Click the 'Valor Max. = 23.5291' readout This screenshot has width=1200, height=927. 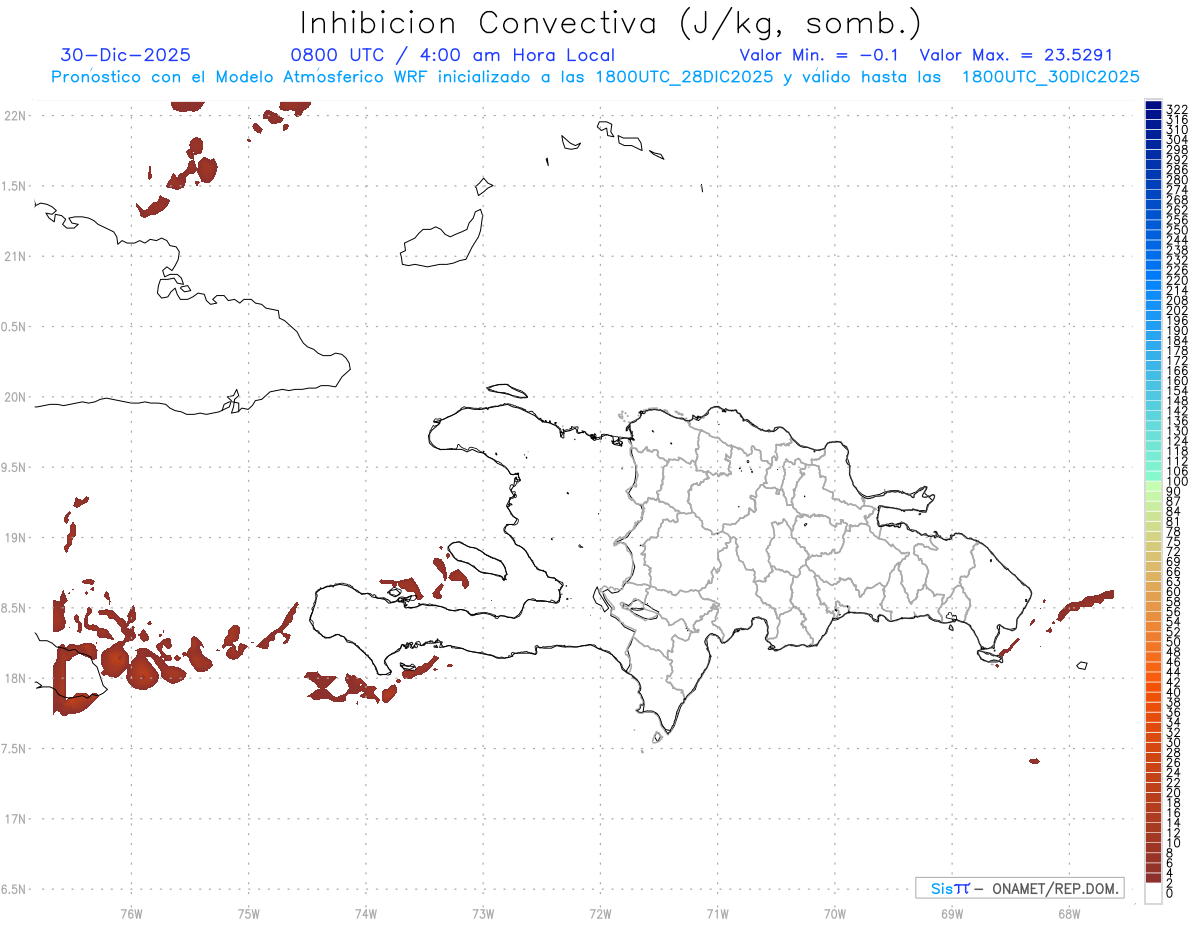(x=1016, y=55)
